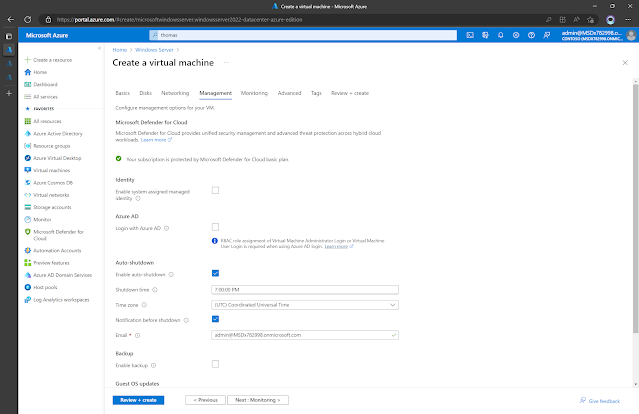639x414 pixels.
Task: Go to the Windows Server breadcrumb
Action: (154, 50)
